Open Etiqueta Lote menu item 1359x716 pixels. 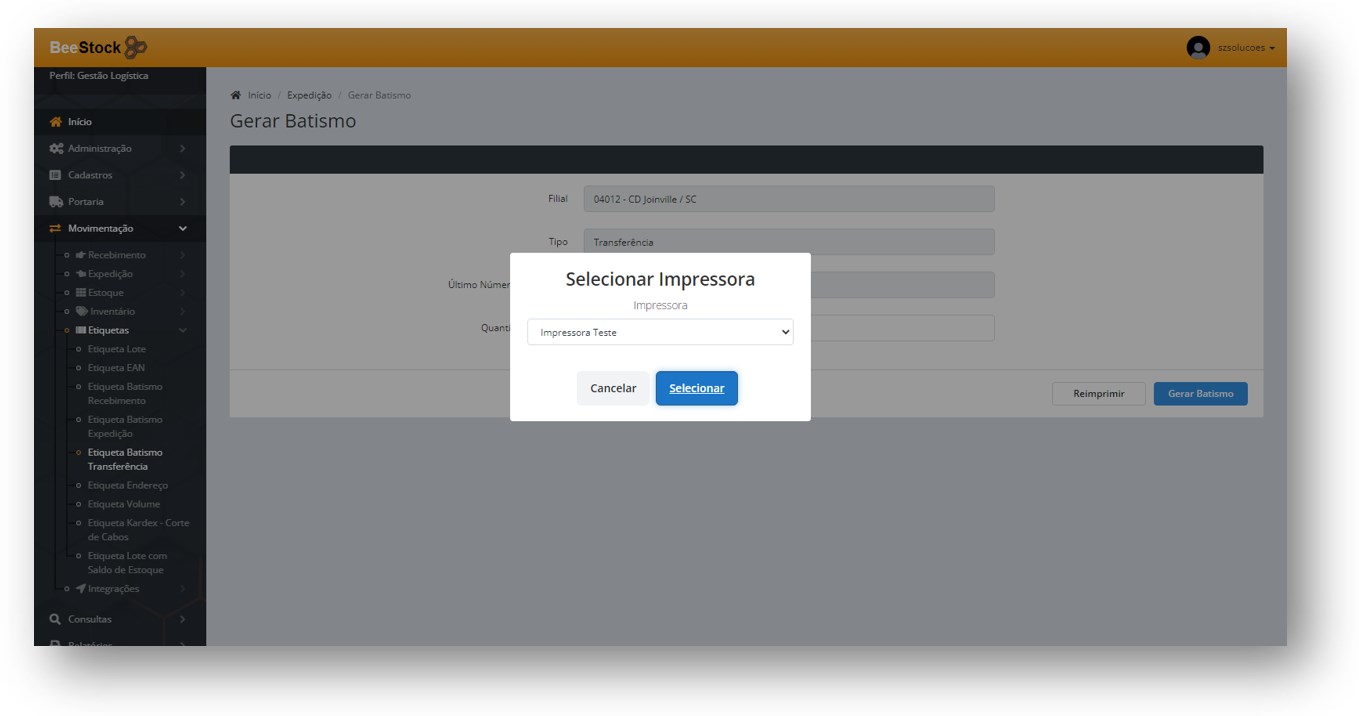[x=116, y=349]
